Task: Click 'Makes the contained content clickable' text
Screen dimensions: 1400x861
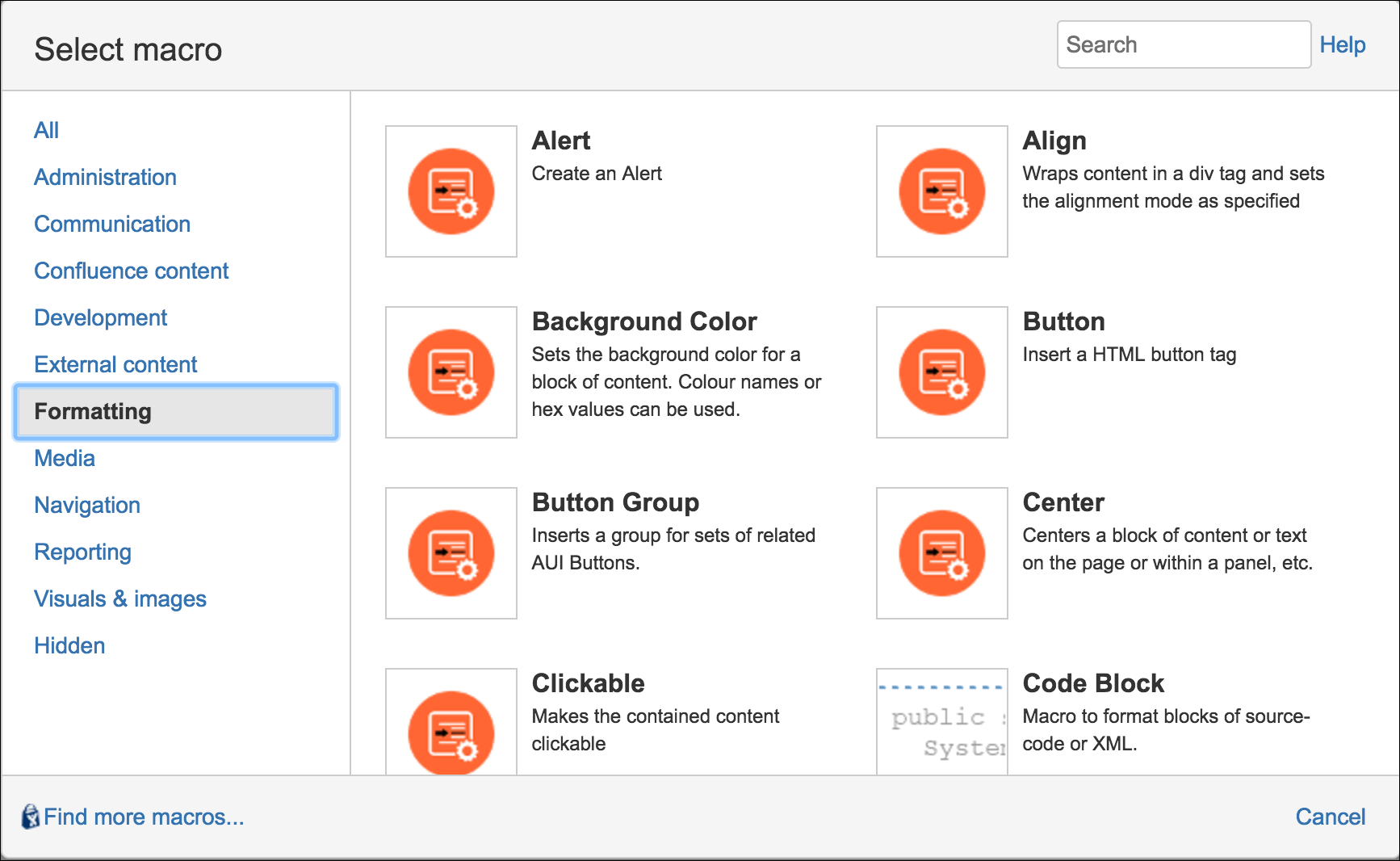Action: point(656,730)
